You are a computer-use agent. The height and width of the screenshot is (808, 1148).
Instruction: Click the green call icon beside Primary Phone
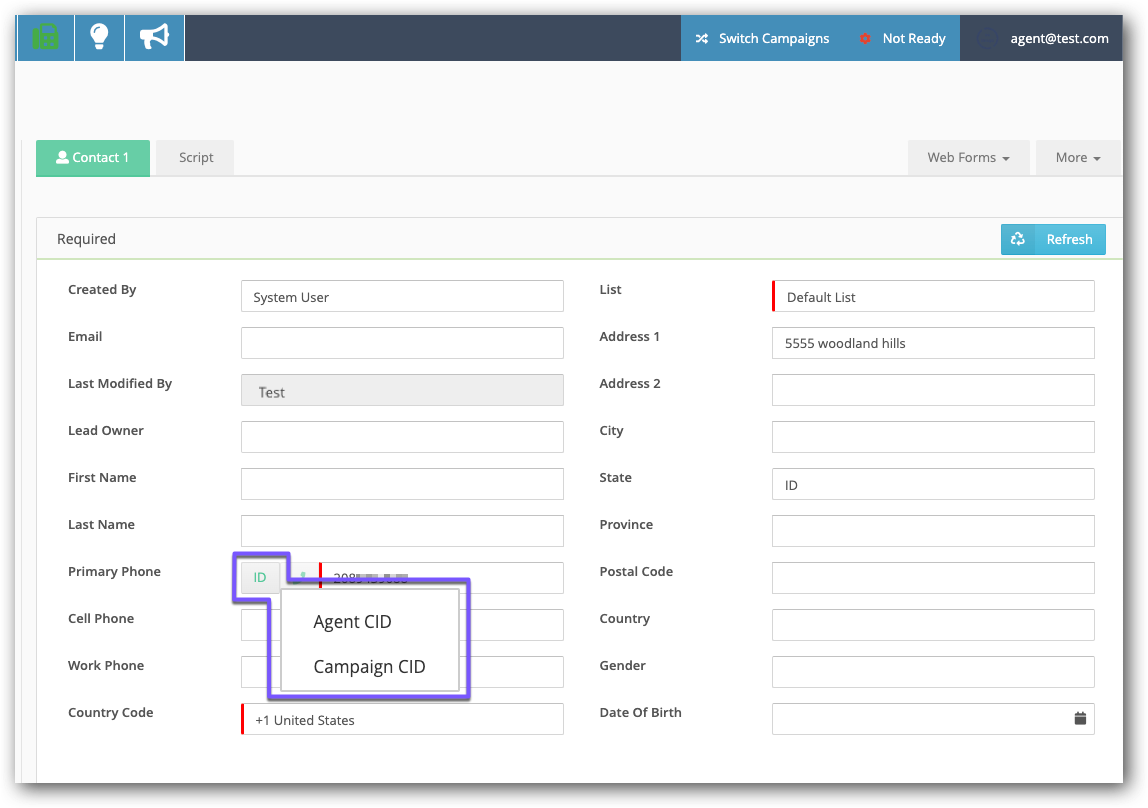303,577
